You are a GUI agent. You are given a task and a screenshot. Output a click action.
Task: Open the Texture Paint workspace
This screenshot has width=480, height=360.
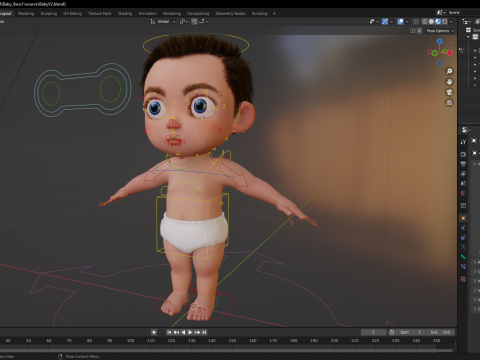click(100, 14)
